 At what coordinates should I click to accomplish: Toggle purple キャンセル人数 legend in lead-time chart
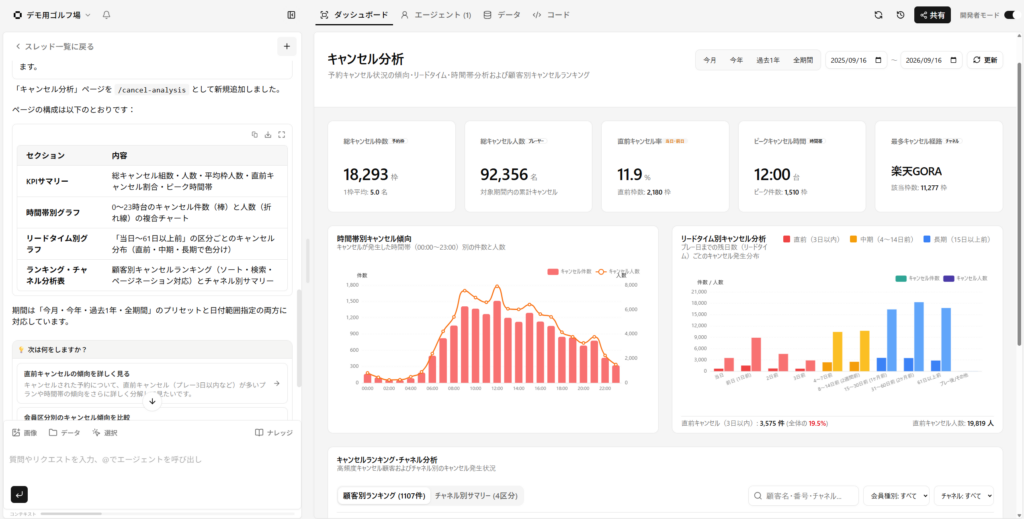[x=965, y=278]
